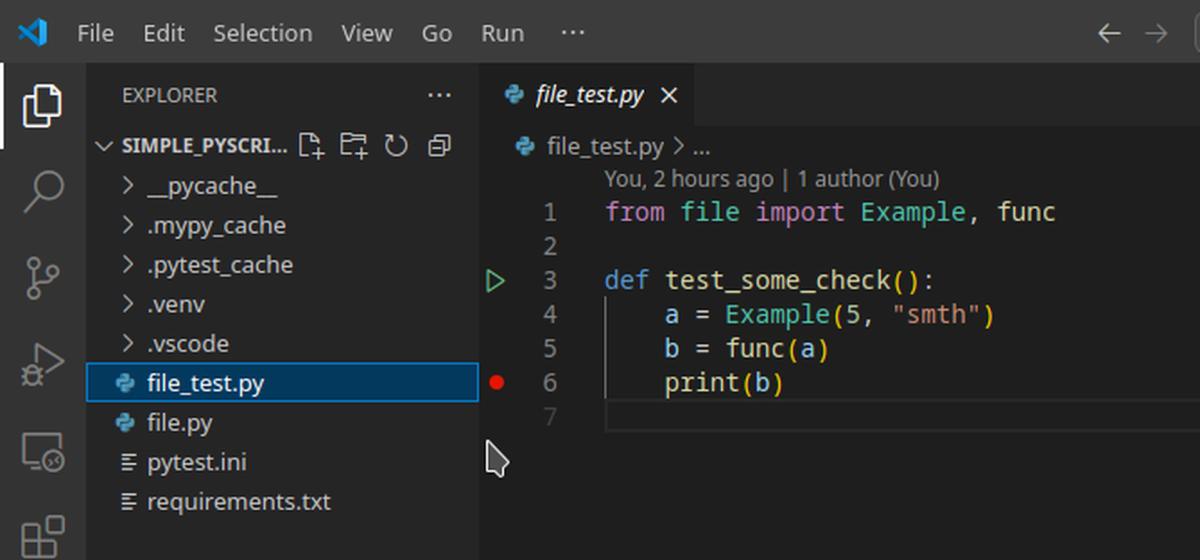Expand the .vscode folder

pos(283,343)
